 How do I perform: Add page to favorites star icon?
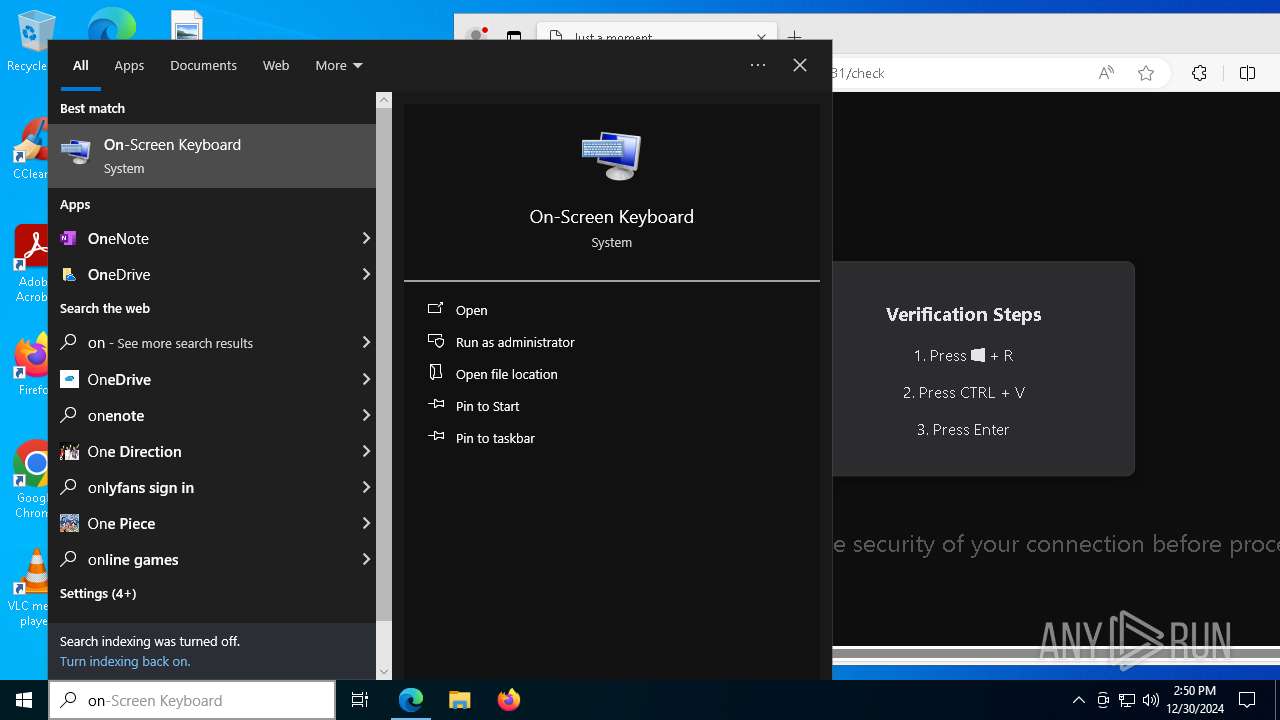[1146, 73]
